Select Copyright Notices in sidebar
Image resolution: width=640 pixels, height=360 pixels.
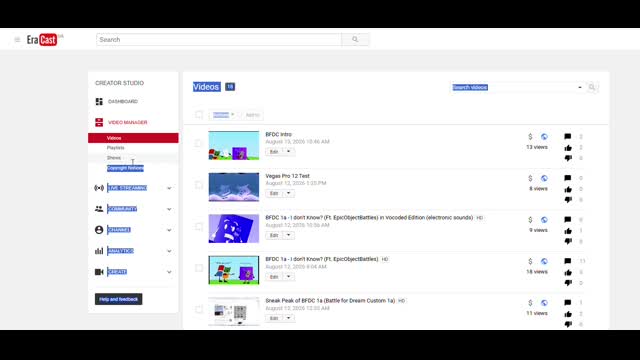pyautogui.click(x=125, y=168)
